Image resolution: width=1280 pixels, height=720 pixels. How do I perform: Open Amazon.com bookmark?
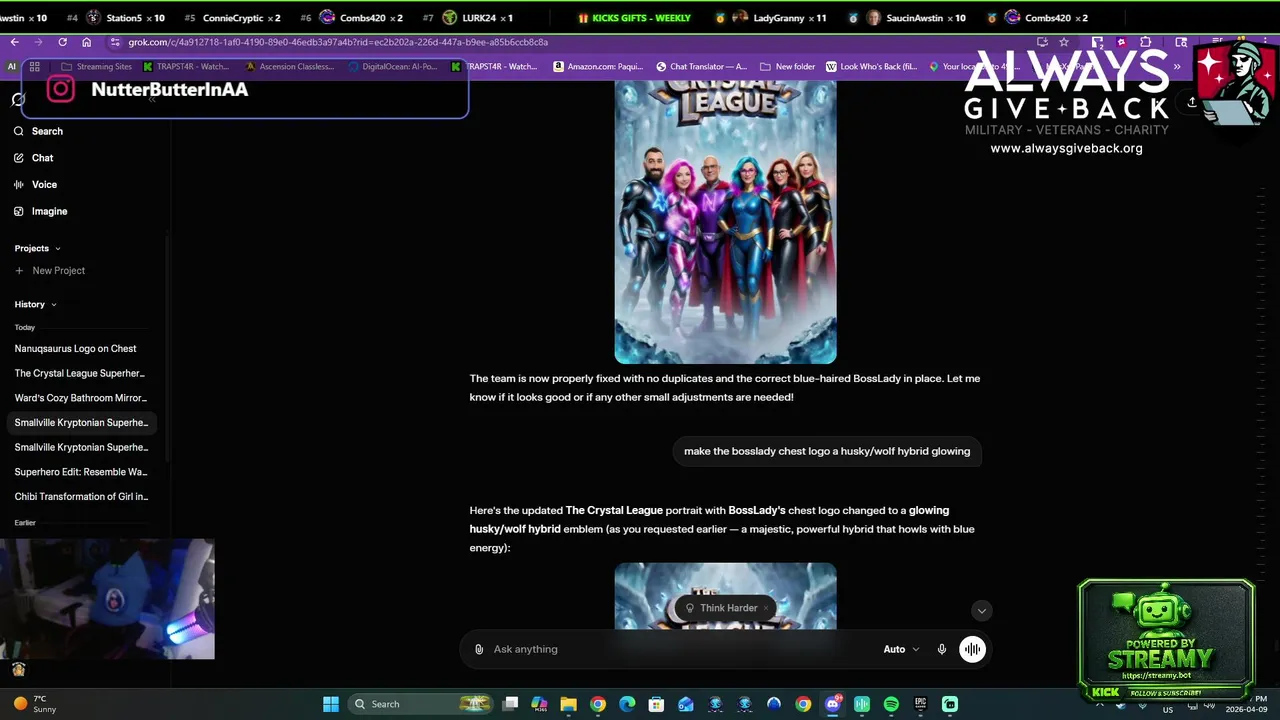(598, 67)
